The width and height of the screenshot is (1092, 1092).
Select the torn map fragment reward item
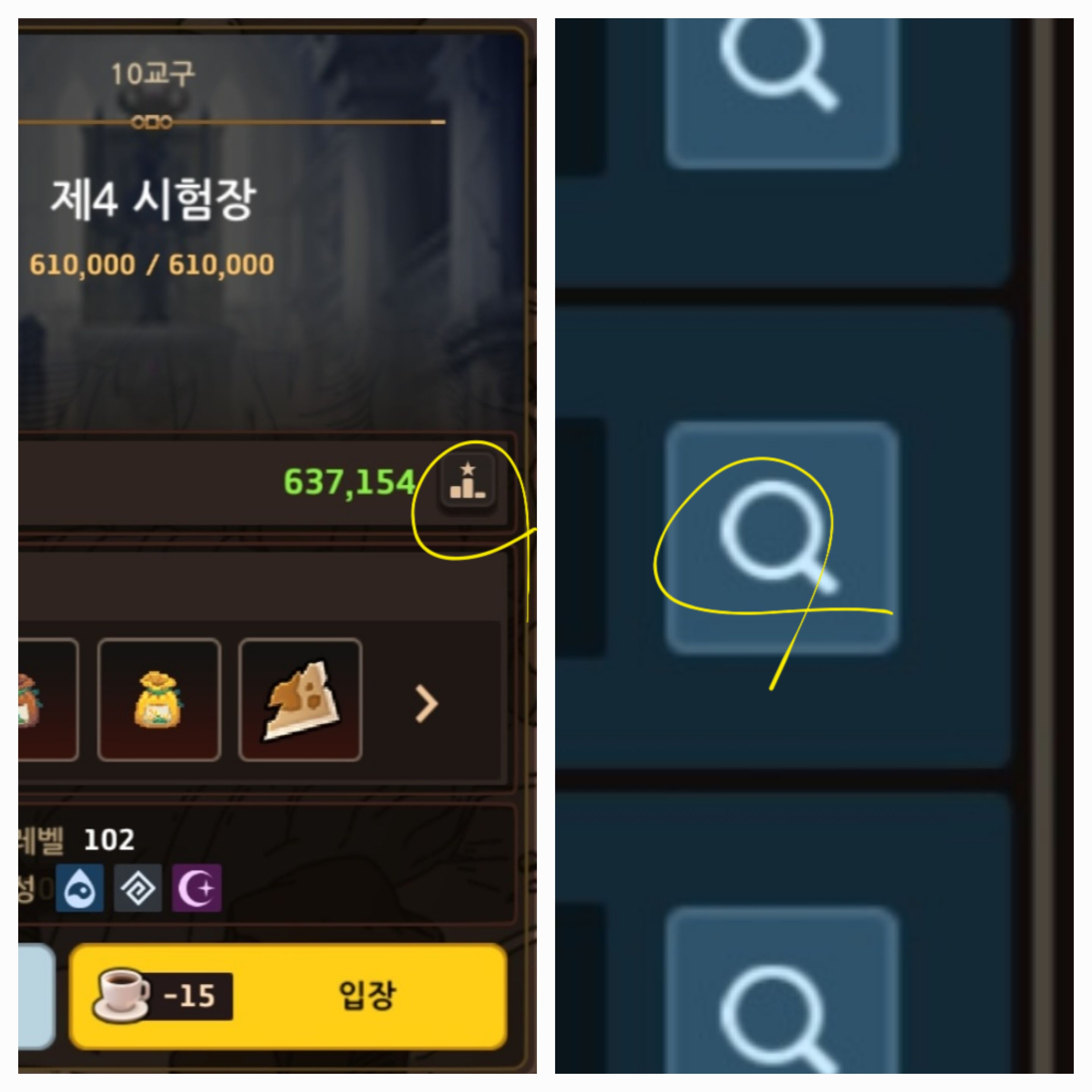(300, 700)
